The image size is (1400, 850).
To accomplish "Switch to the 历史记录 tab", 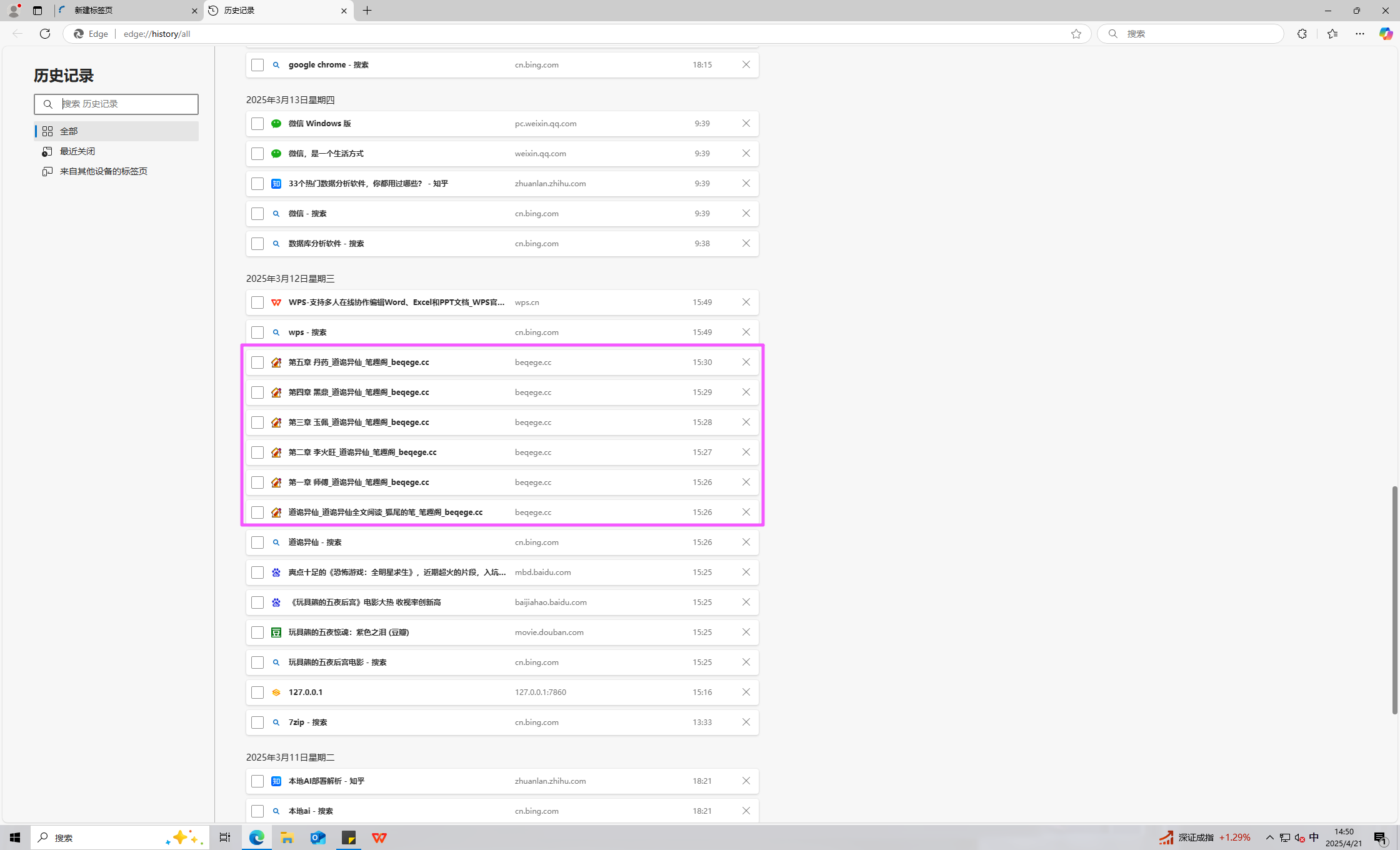I will point(278,11).
